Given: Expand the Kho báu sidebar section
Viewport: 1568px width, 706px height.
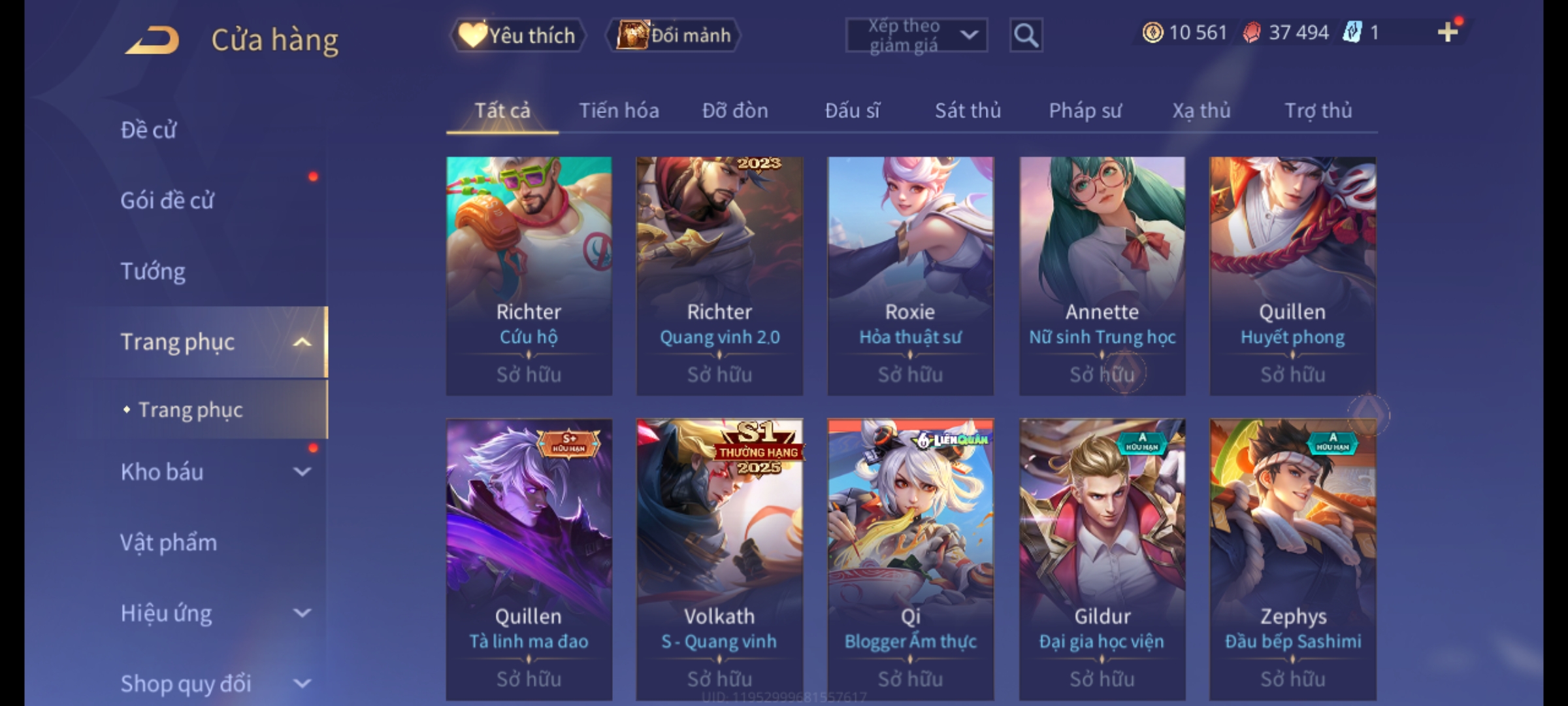Looking at the screenshot, I should [x=302, y=472].
